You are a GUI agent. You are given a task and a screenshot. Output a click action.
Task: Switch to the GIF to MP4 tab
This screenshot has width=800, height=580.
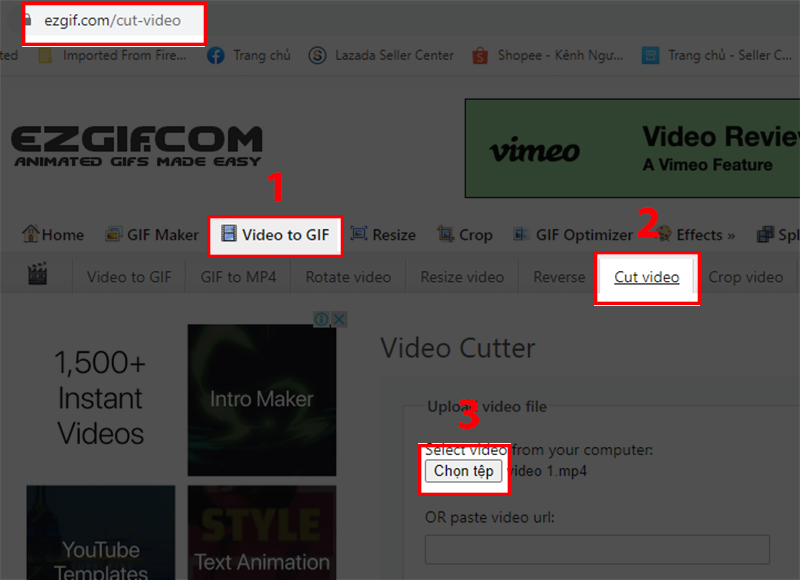238,277
